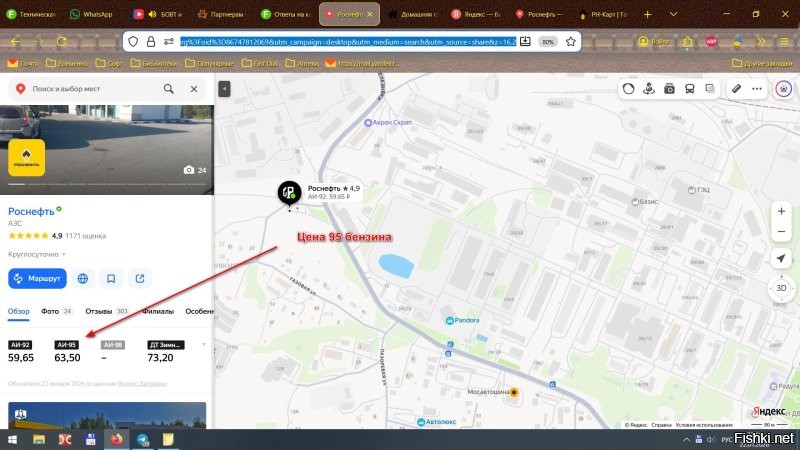The width and height of the screenshot is (800, 450).
Task: Expand the Круглосуточно hours dropdown
Action: [x=37, y=254]
